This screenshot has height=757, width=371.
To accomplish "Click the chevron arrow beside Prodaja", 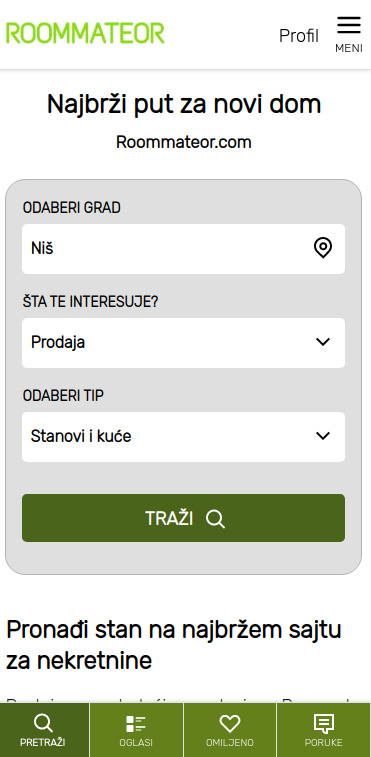I will 323,342.
